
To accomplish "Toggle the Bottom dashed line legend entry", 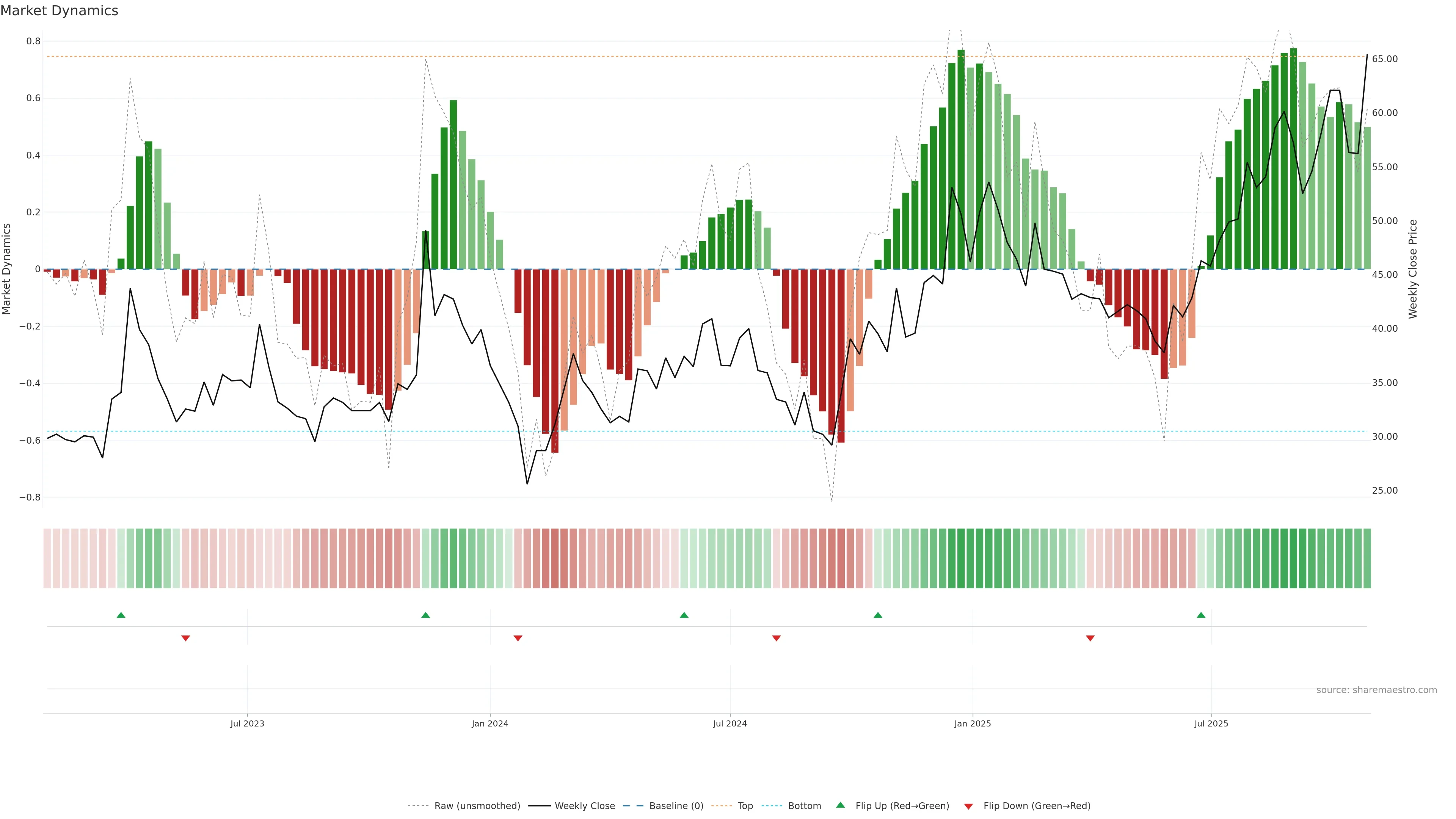I will coord(804,806).
